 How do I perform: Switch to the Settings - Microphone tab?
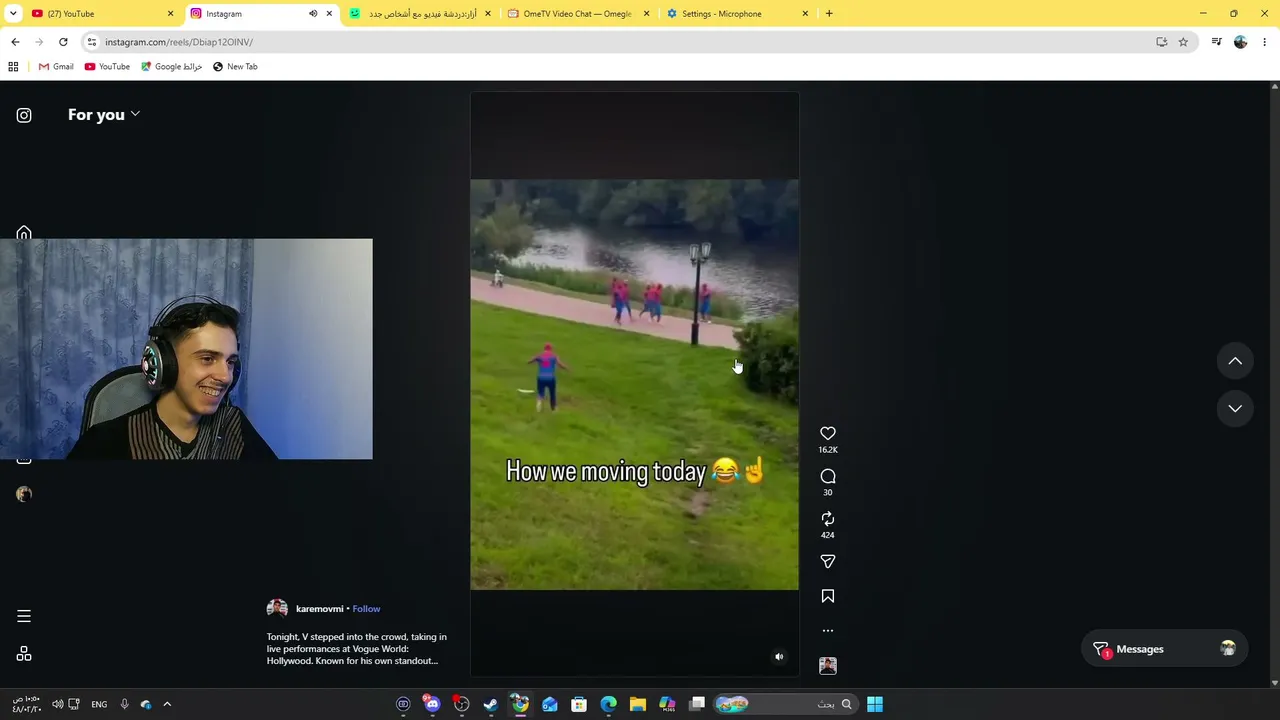[737, 14]
